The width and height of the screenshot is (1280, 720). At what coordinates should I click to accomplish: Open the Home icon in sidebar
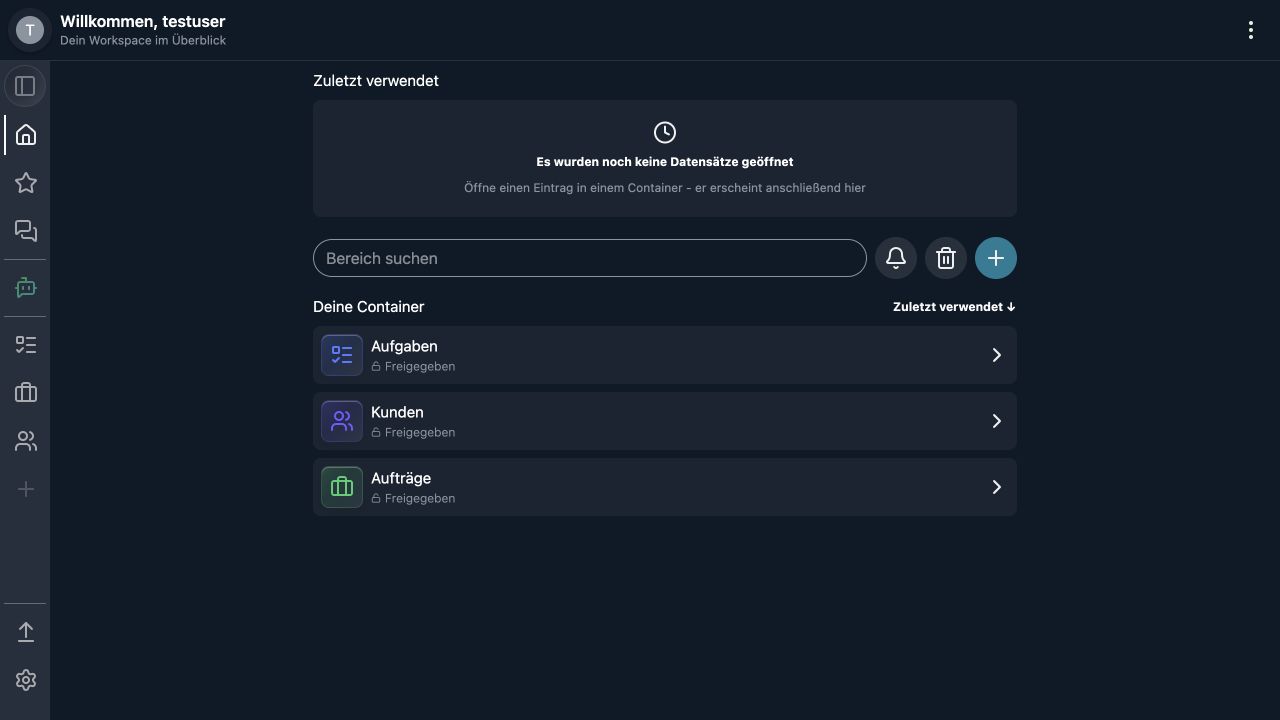[x=26, y=135]
